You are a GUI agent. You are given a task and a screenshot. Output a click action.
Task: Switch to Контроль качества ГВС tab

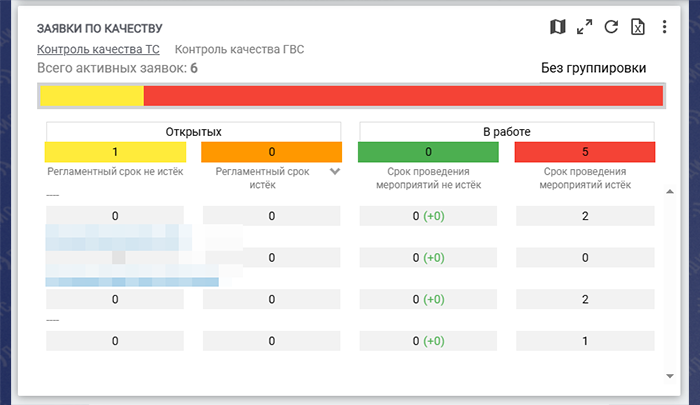click(x=239, y=49)
